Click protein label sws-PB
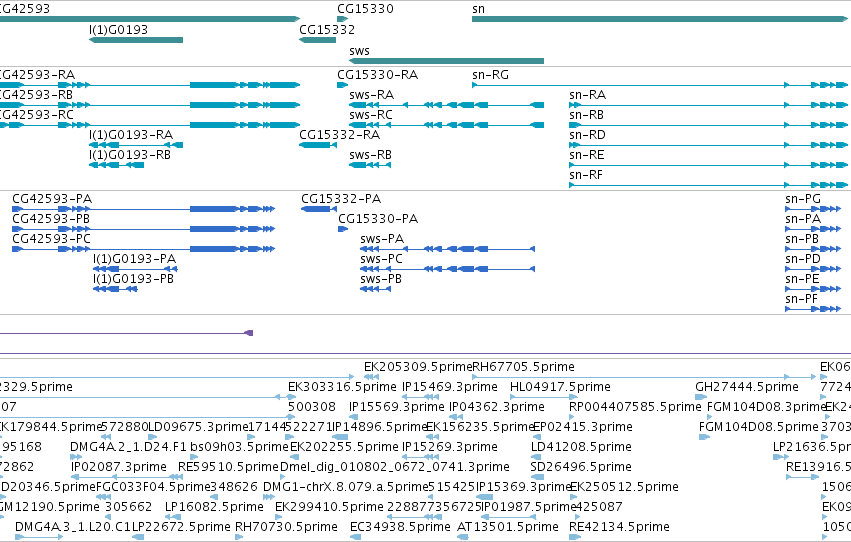Image resolution: width=851 pixels, height=542 pixels. pyautogui.click(x=381, y=279)
